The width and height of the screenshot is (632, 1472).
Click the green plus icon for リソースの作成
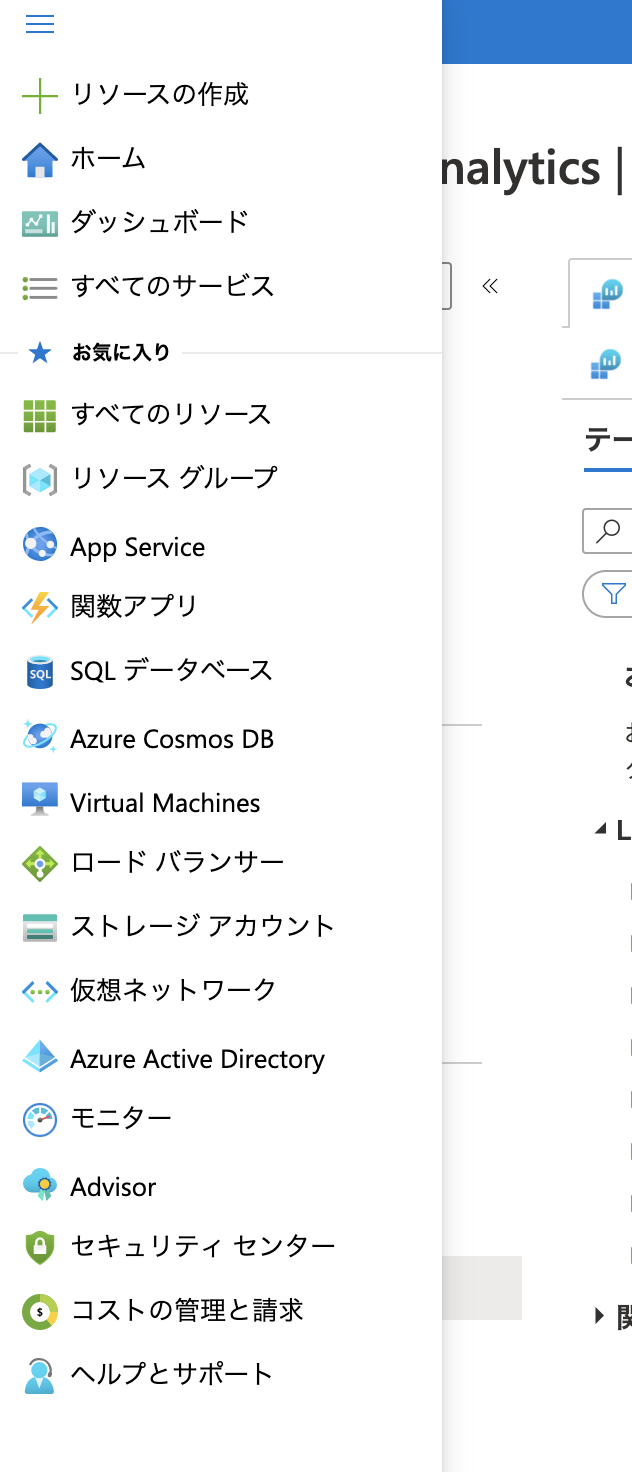pos(40,96)
